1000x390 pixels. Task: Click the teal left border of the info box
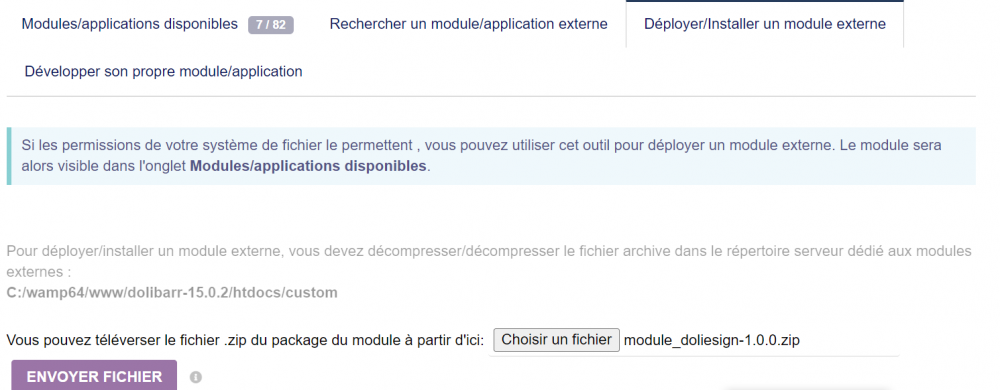coord(9,156)
